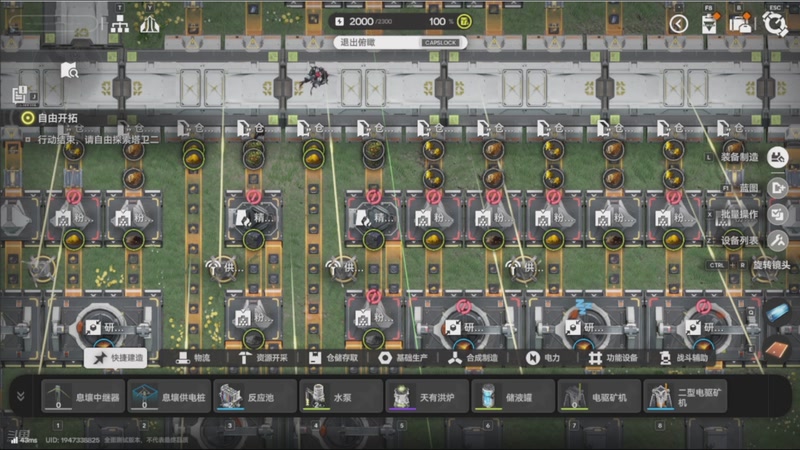Click the operator character on the walkway
Screen dimensions: 800x450
(x=315, y=78)
